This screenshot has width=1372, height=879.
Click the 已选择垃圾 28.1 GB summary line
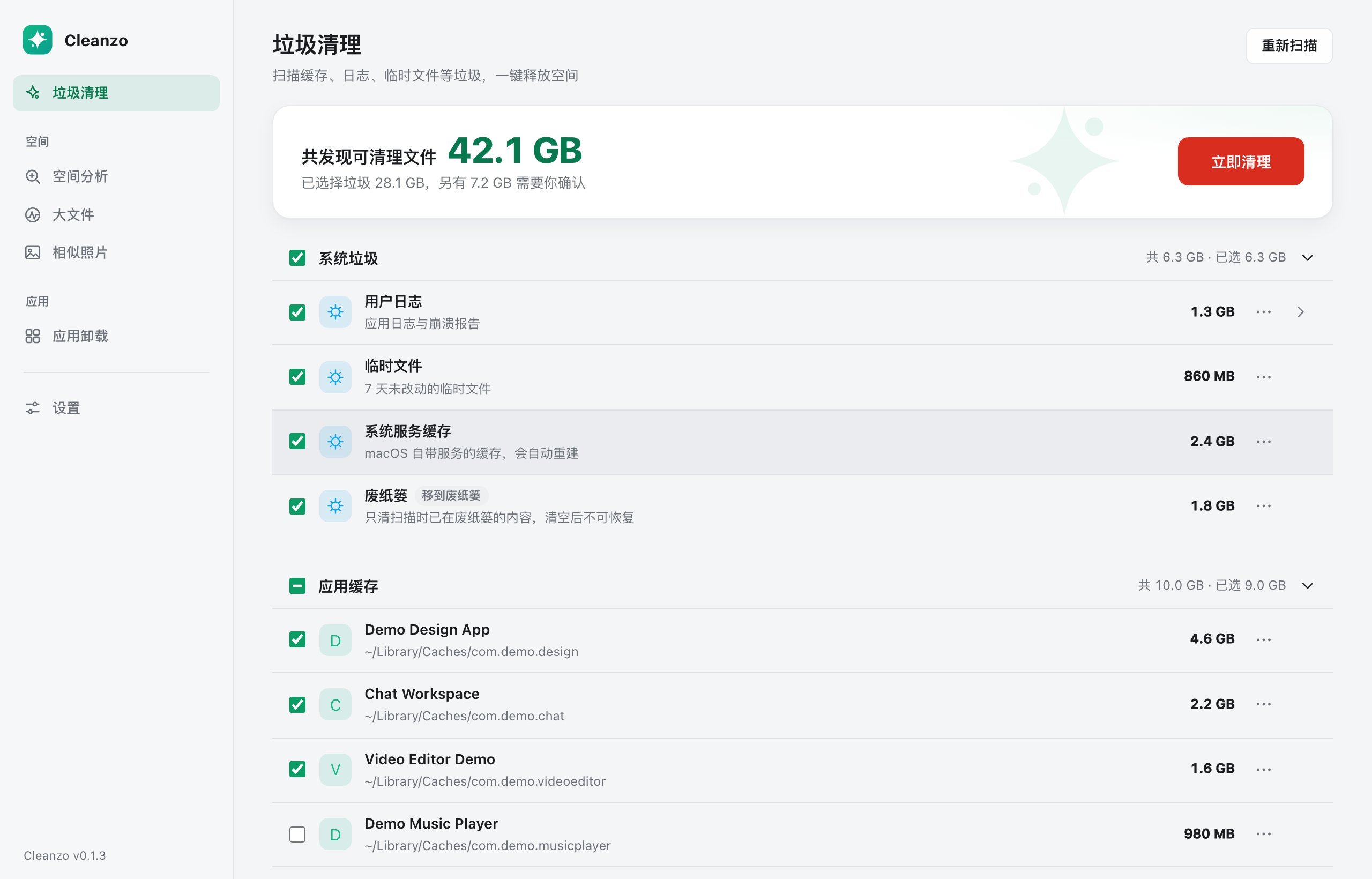(443, 183)
